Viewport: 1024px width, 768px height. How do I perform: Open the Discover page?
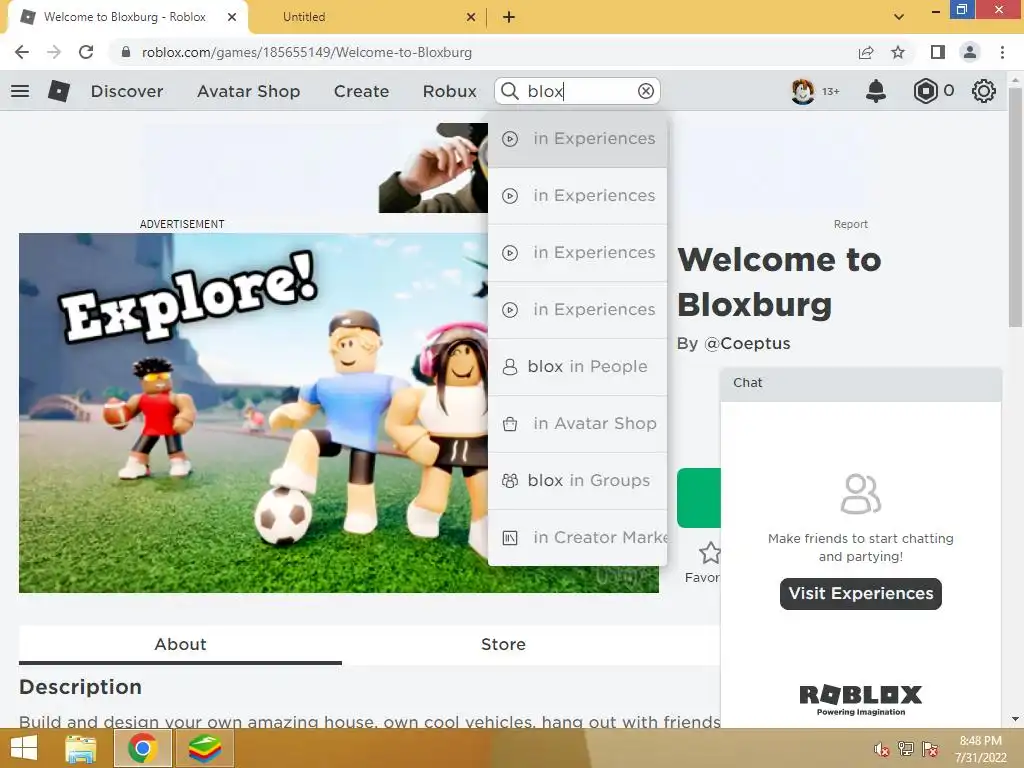tap(127, 91)
